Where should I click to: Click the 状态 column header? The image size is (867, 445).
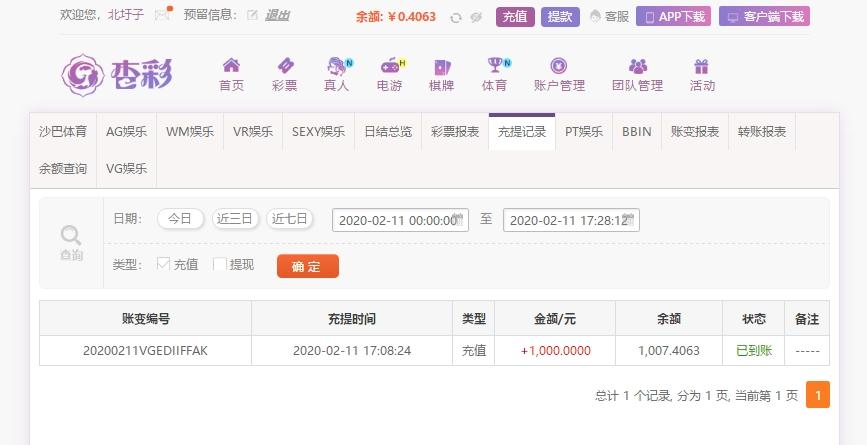[x=754, y=318]
